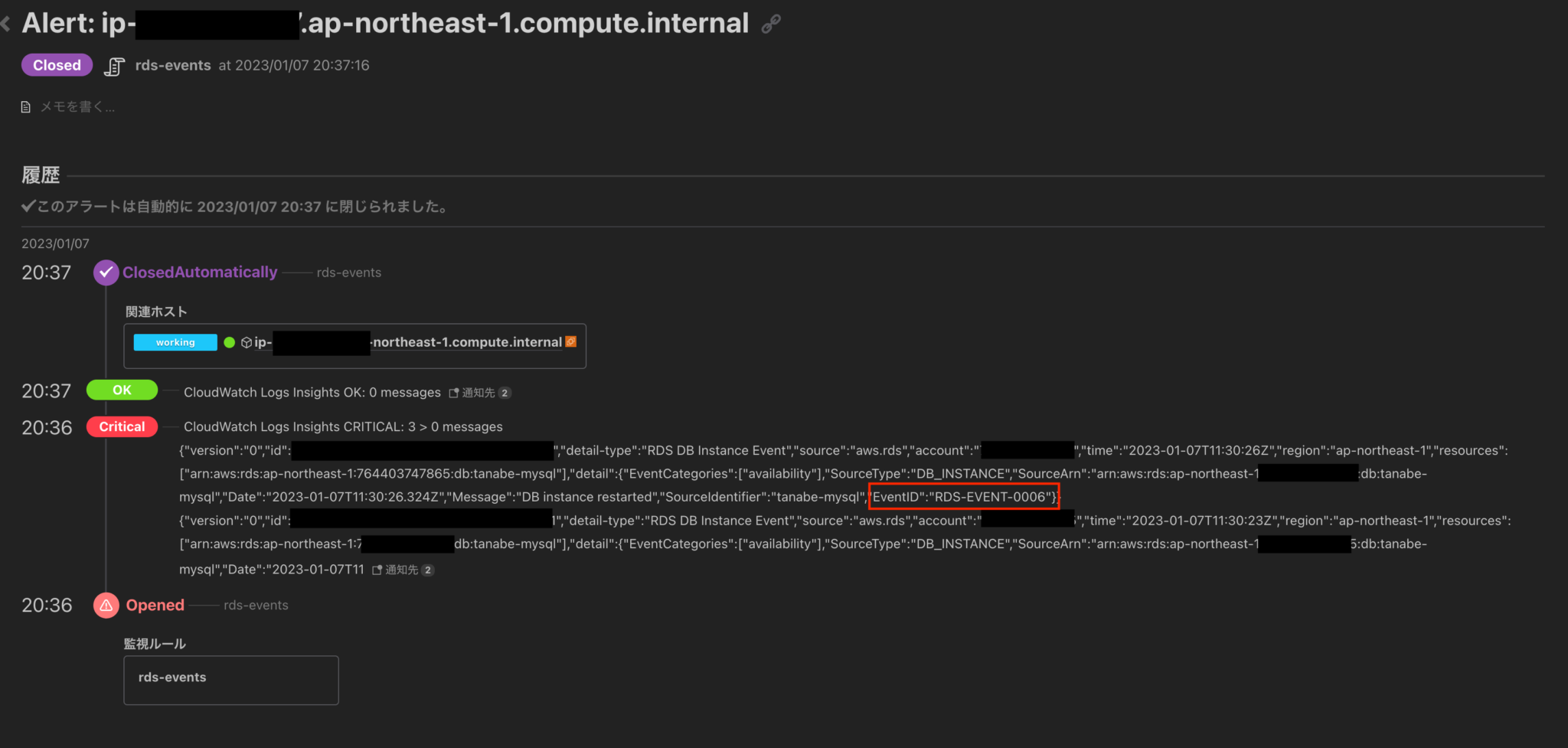1568x748 pixels.
Task: Open the rds-events rule under 監視ルール
Action: coord(172,678)
